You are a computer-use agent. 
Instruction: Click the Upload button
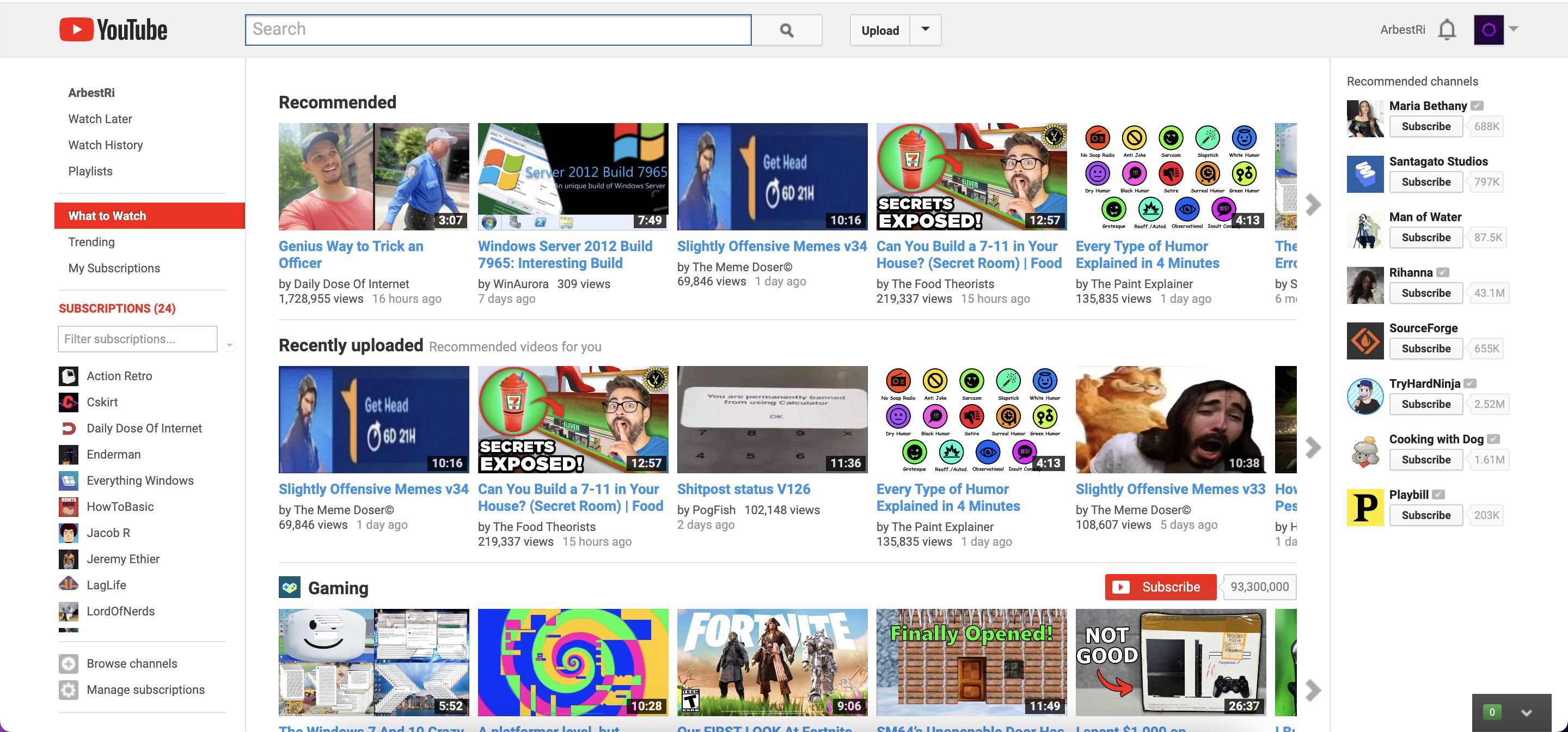[880, 30]
